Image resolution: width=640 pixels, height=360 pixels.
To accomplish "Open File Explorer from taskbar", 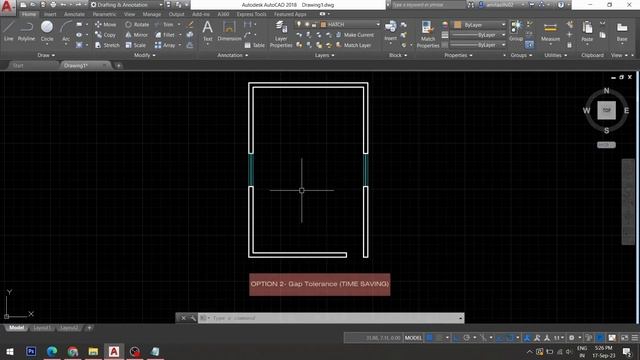I will click(93, 351).
